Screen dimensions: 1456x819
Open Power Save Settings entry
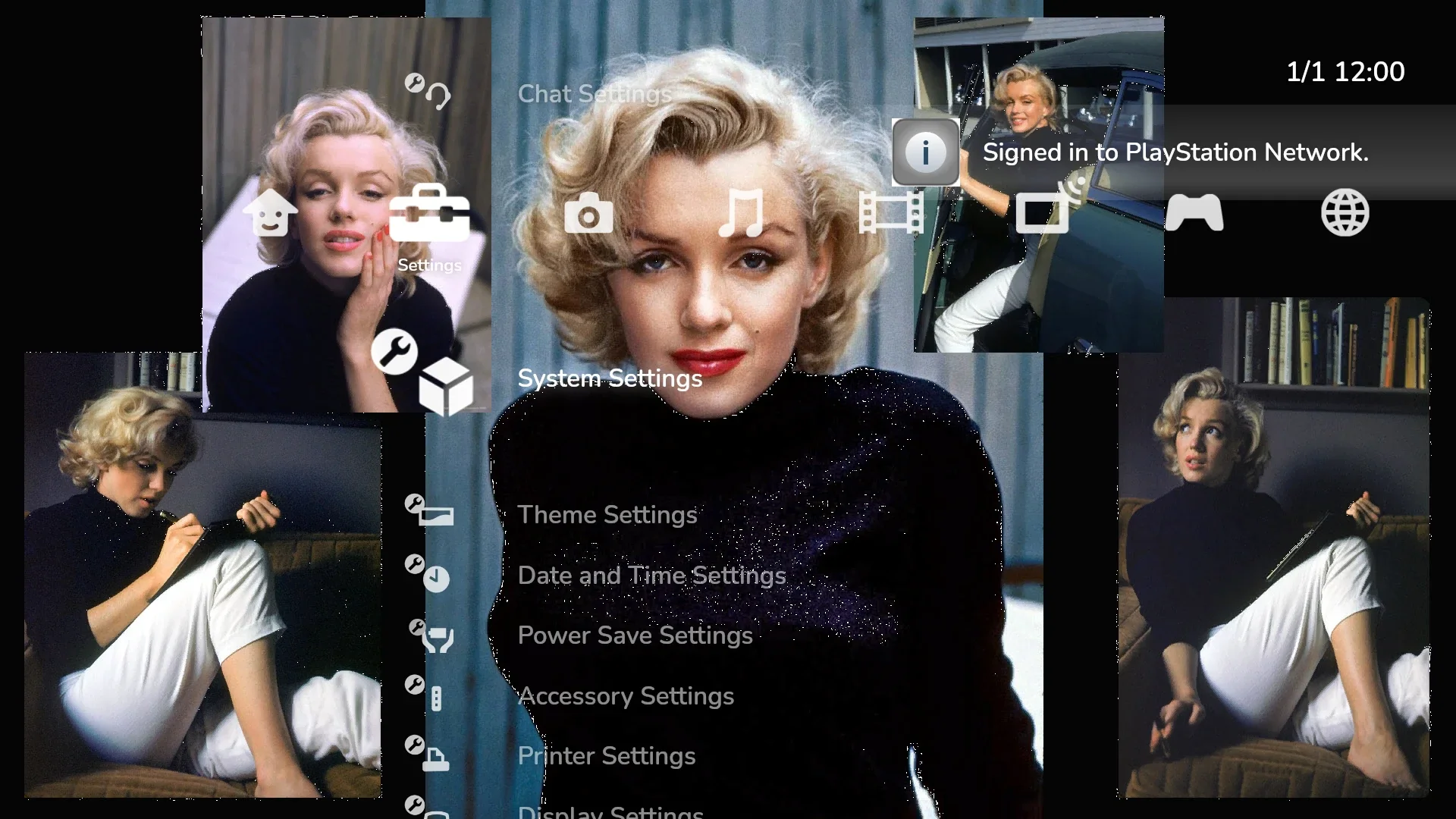coord(635,635)
